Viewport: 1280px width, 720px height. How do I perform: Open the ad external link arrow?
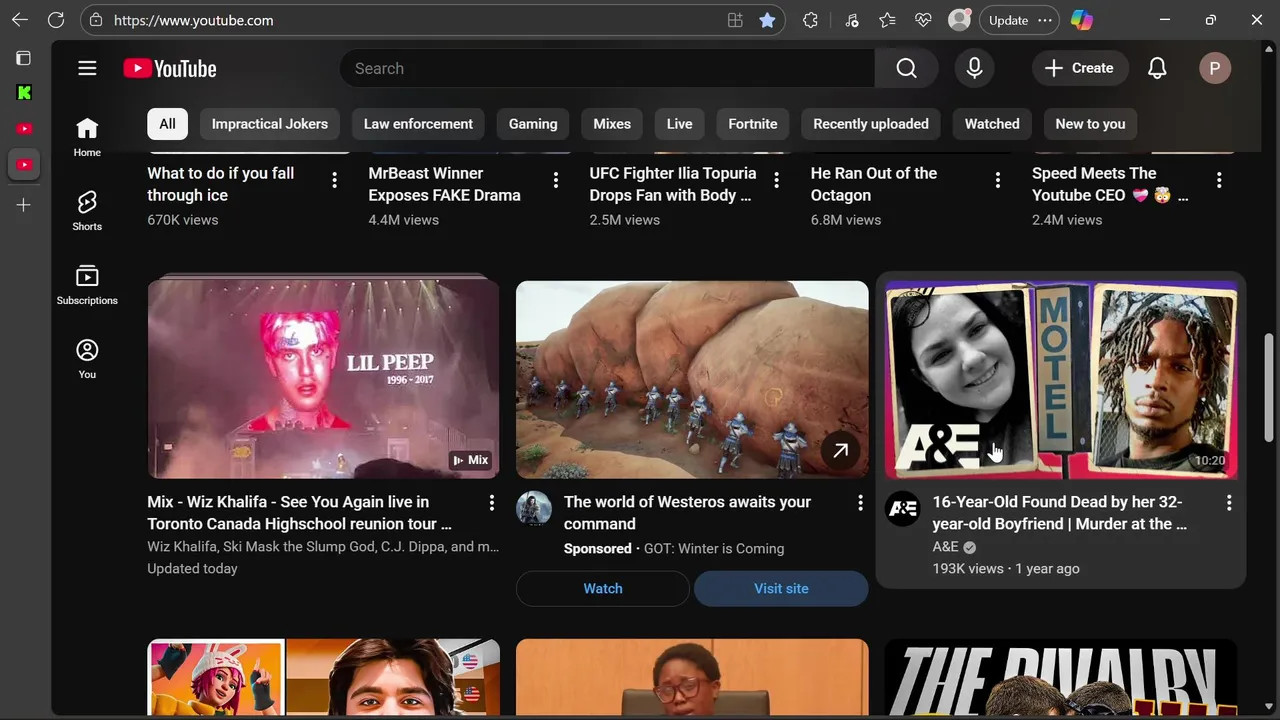coord(841,451)
